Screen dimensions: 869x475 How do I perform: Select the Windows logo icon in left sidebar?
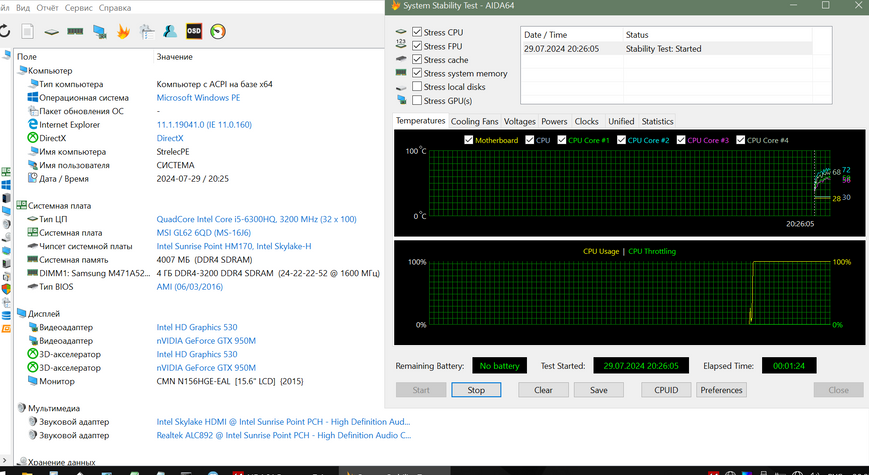point(6,185)
